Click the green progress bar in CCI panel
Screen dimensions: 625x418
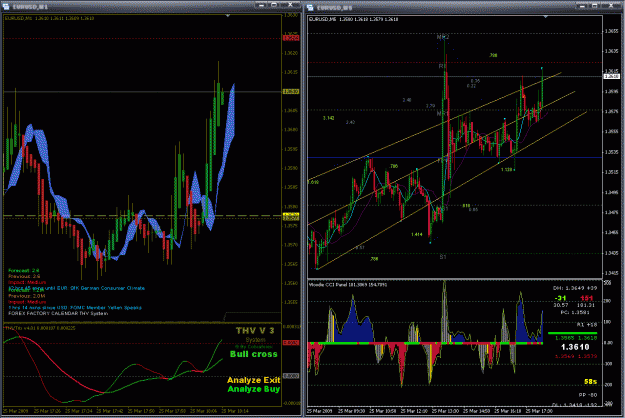coord(572,333)
